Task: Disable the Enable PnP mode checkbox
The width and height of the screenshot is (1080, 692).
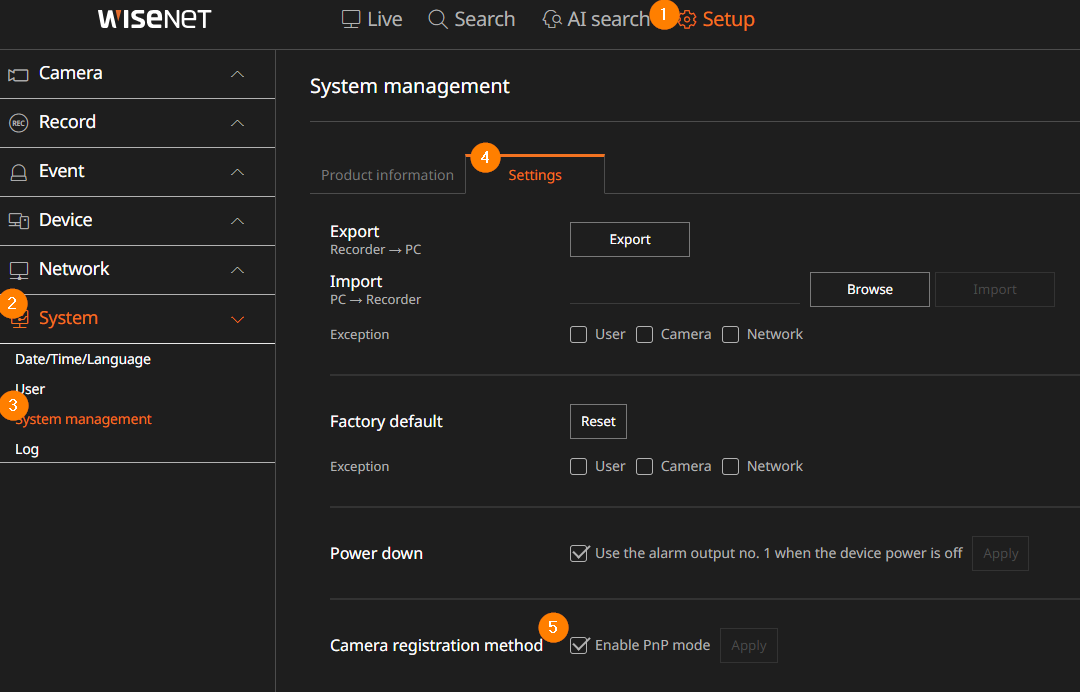Action: pos(579,645)
